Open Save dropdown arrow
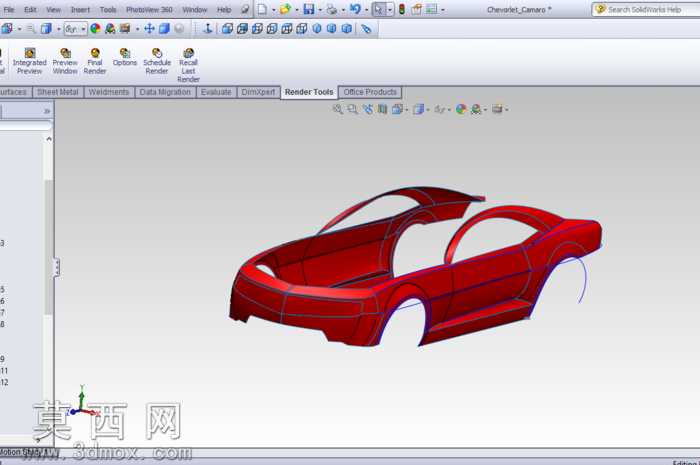The image size is (700, 465). pos(320,10)
